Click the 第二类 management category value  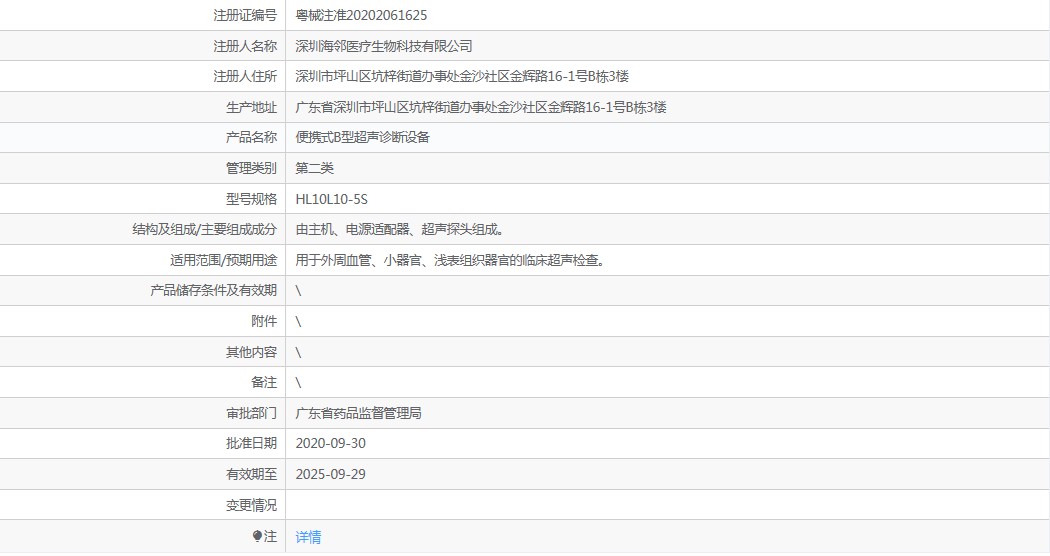tap(315, 168)
